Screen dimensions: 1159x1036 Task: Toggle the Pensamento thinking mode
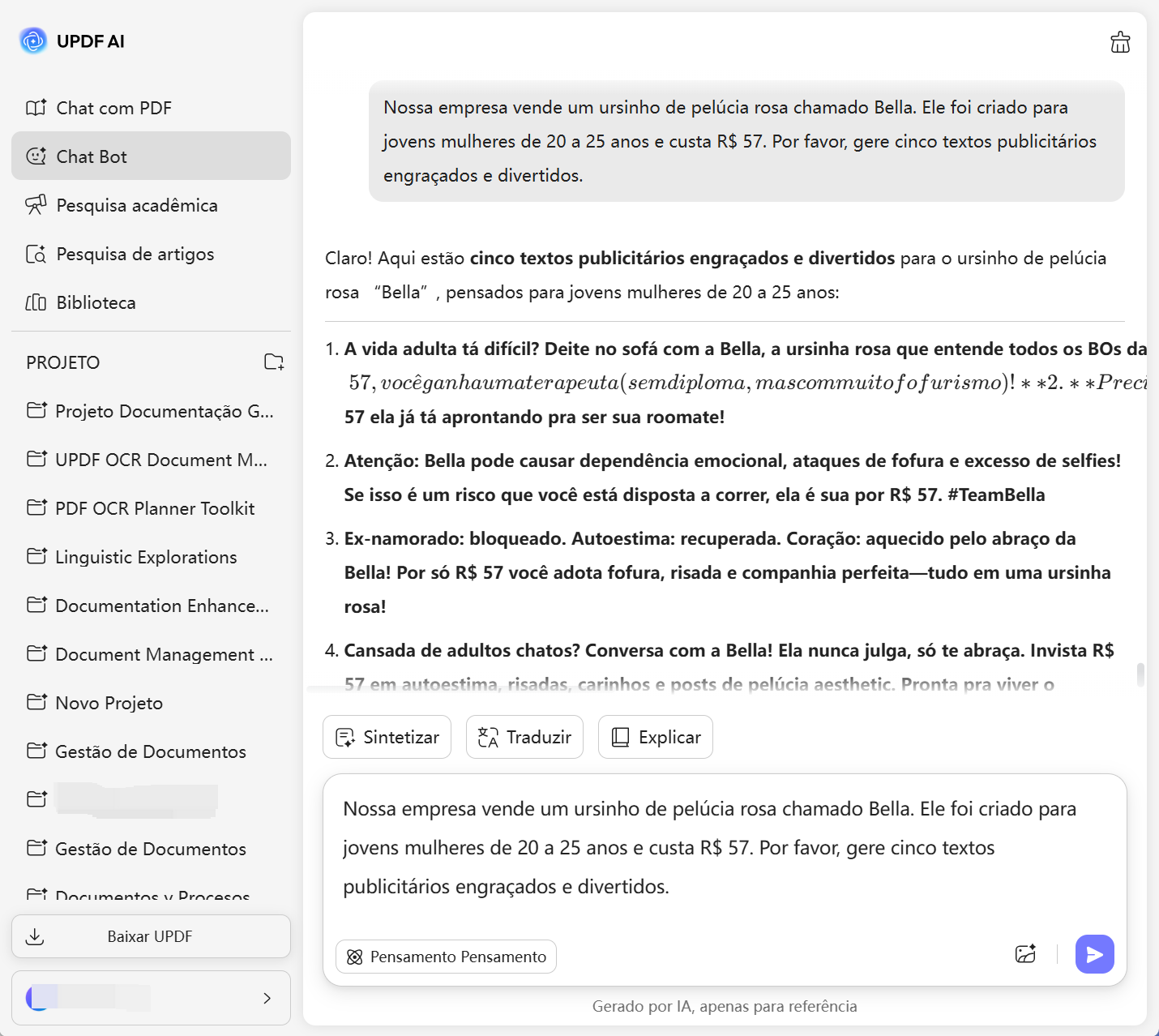click(x=446, y=957)
